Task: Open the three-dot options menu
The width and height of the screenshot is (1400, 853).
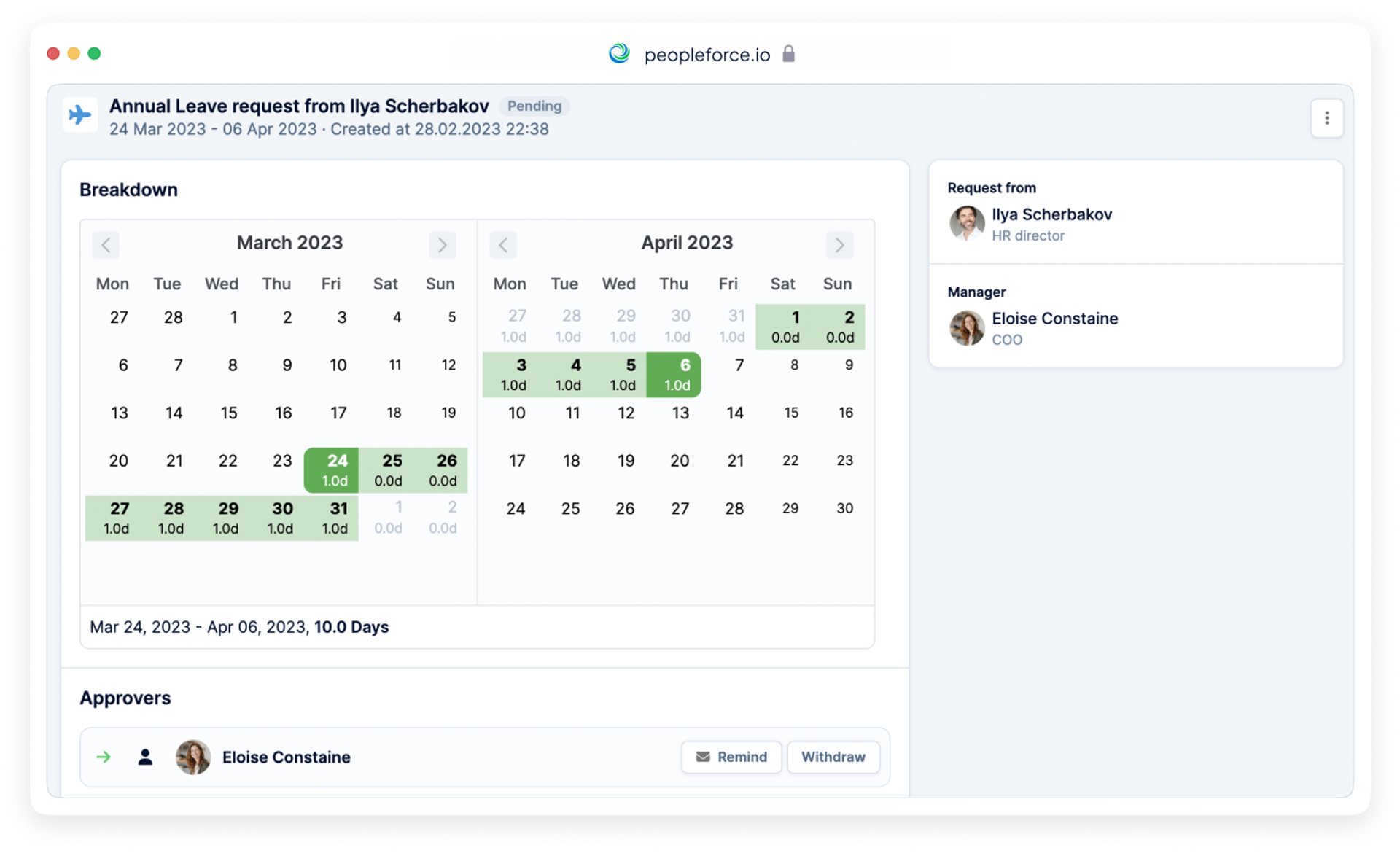Action: (x=1326, y=118)
